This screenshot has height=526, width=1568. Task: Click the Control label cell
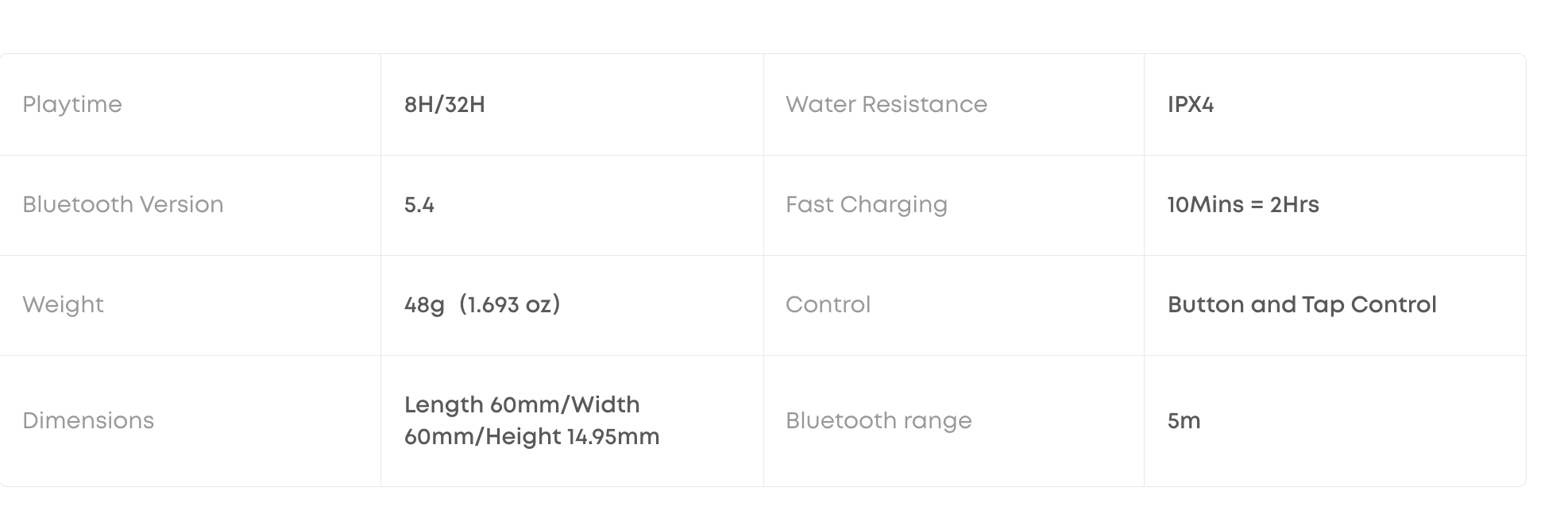click(828, 305)
